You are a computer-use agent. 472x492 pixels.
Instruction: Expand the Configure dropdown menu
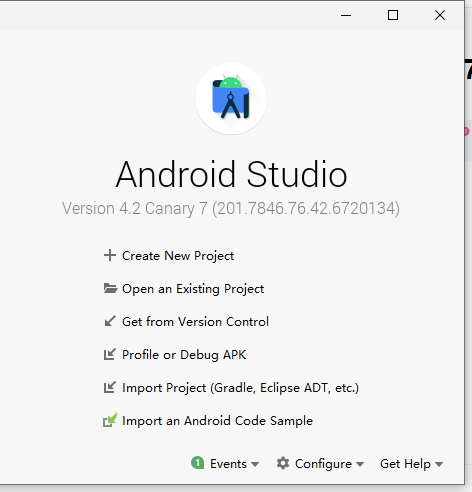[329, 464]
